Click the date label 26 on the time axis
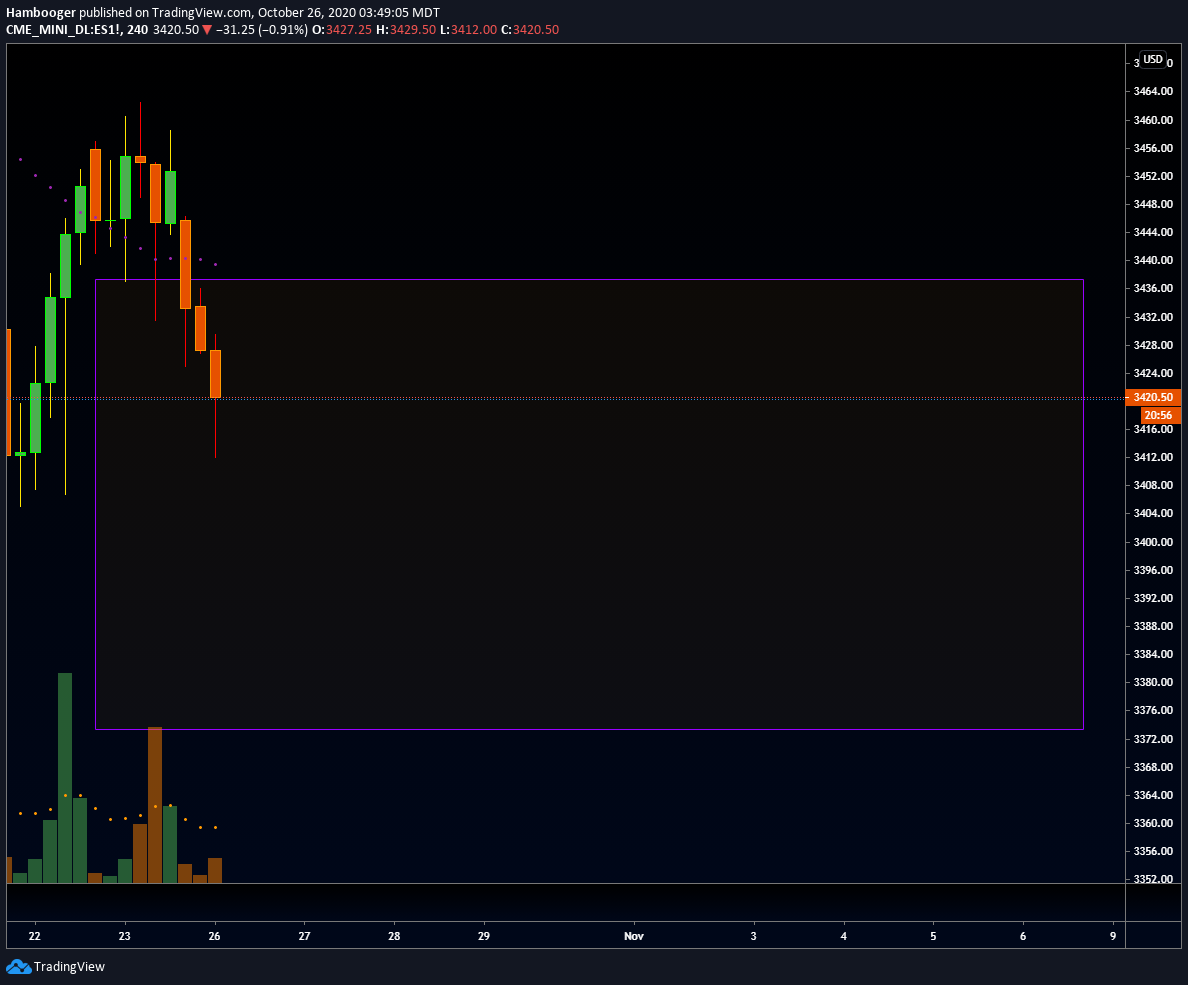 click(214, 936)
